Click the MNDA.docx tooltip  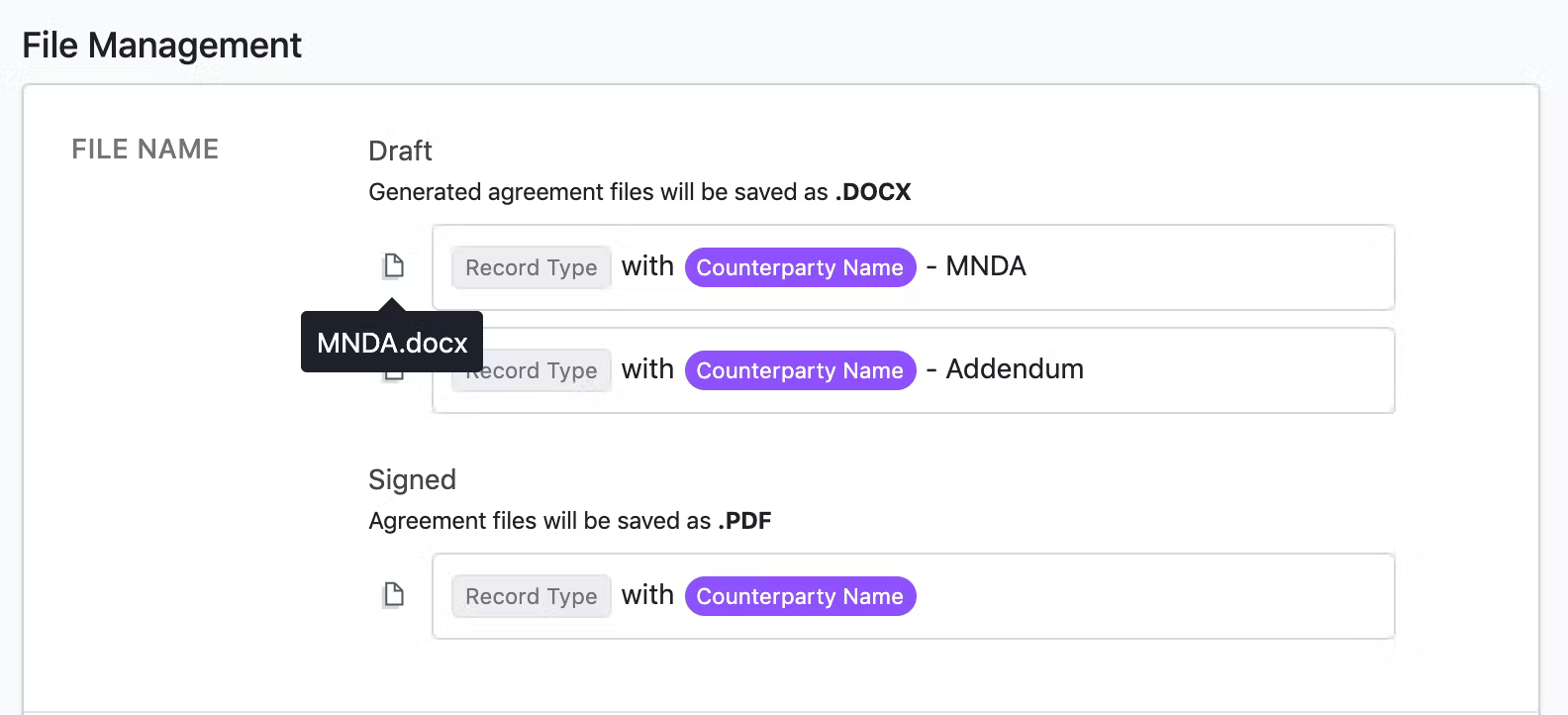click(390, 343)
